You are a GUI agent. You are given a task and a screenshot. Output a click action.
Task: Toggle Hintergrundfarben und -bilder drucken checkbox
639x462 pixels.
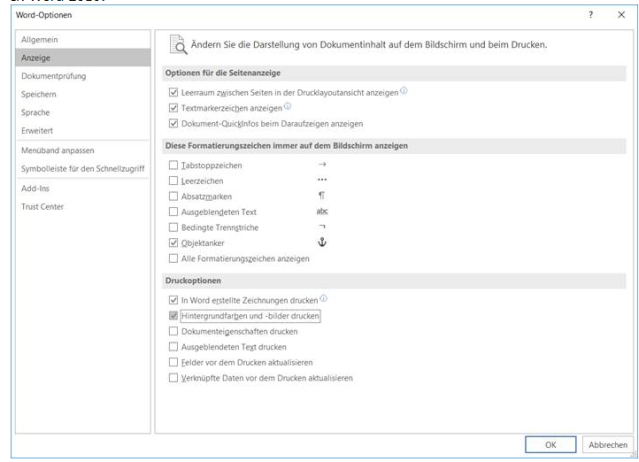coord(175,315)
